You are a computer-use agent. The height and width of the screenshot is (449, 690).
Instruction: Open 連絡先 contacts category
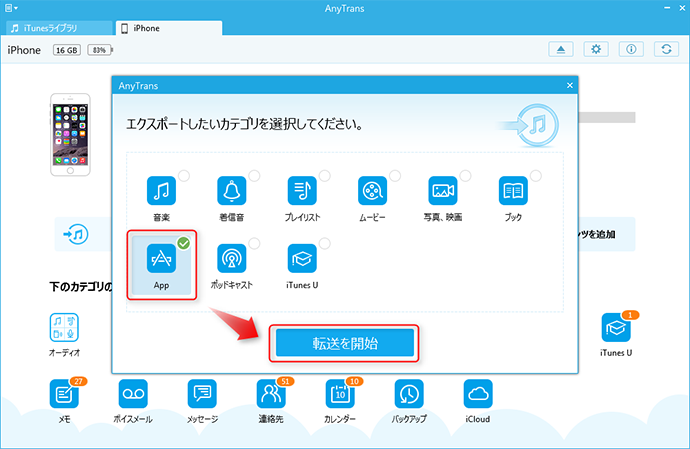coord(271,394)
